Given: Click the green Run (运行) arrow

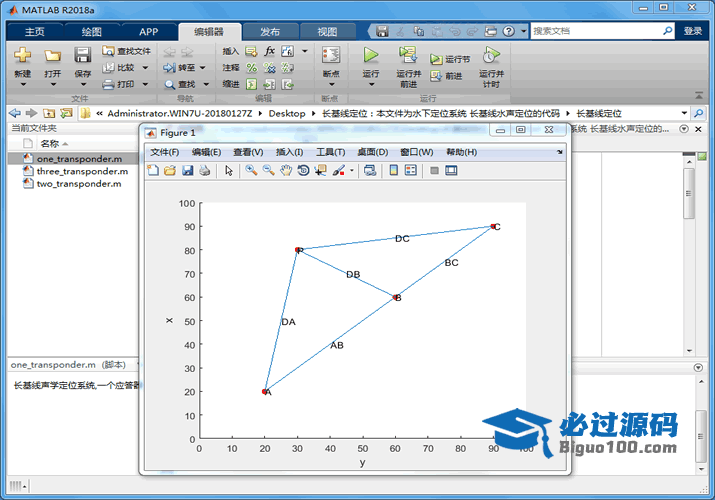Looking at the screenshot, I should coord(371,55).
